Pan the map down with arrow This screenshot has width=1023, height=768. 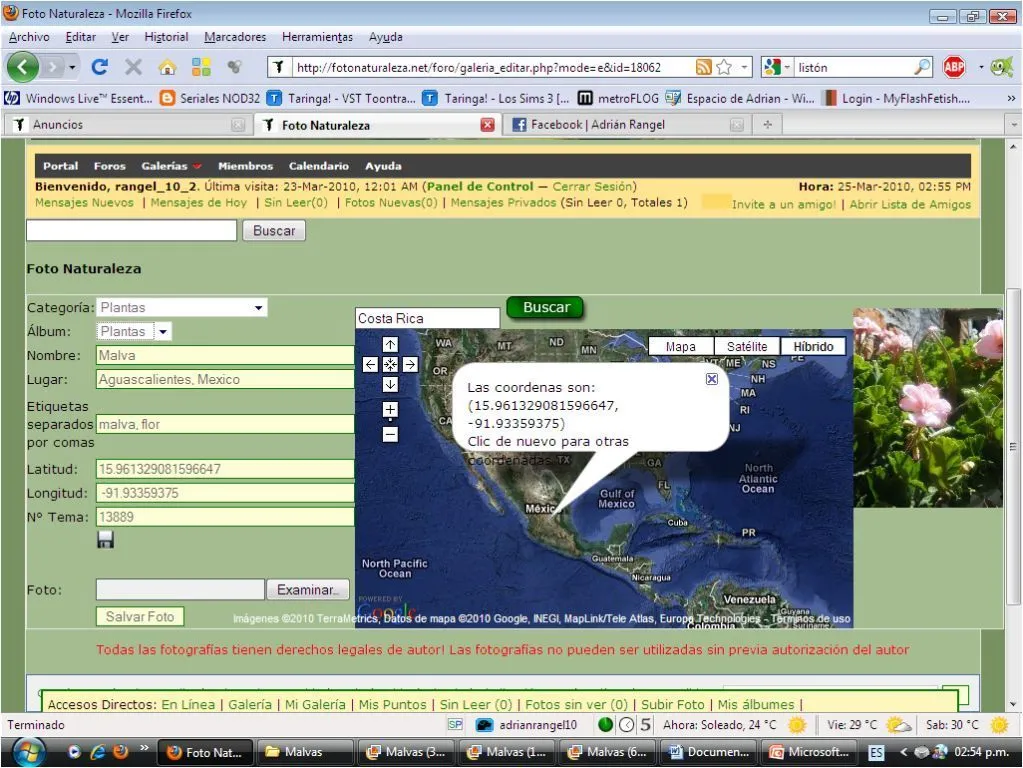tap(390, 384)
